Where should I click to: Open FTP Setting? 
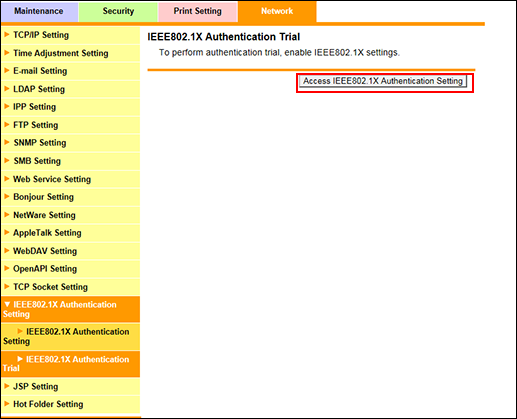pyautogui.click(x=71, y=125)
